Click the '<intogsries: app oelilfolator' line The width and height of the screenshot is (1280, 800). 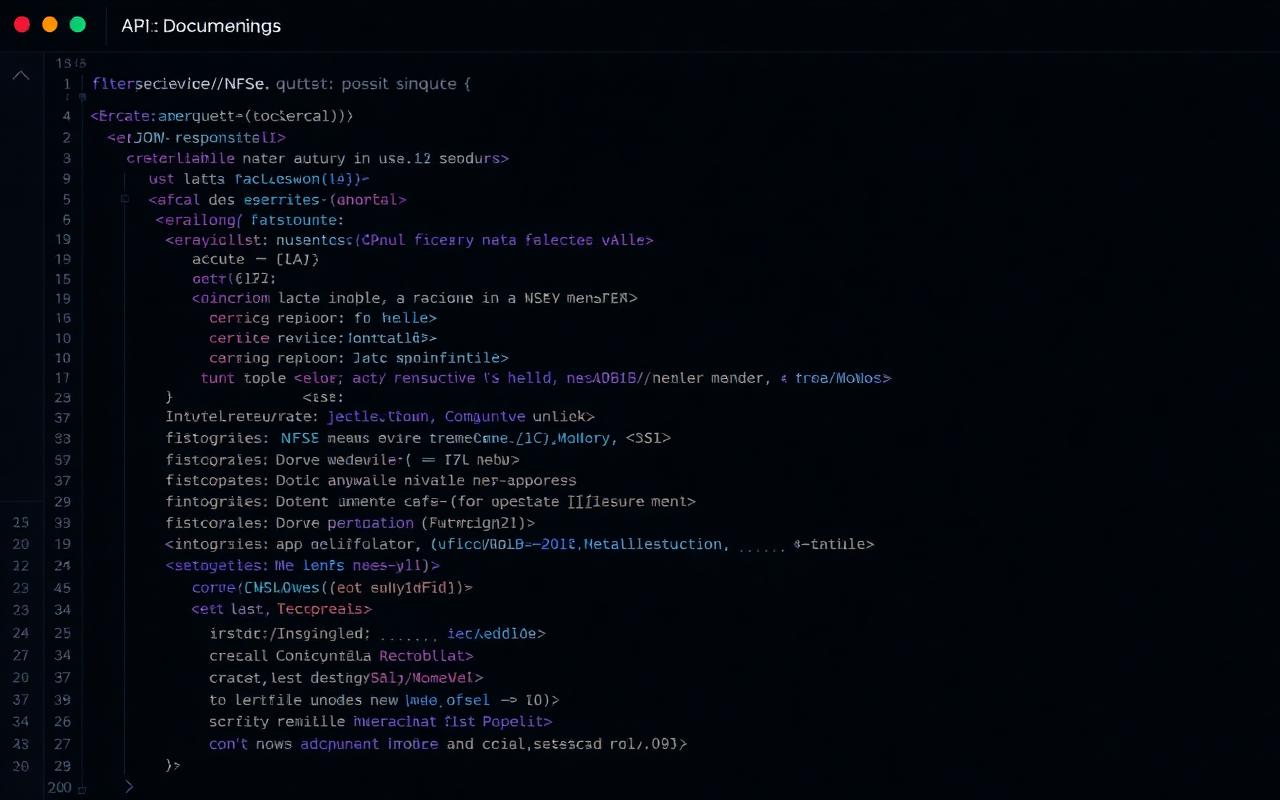(520, 544)
